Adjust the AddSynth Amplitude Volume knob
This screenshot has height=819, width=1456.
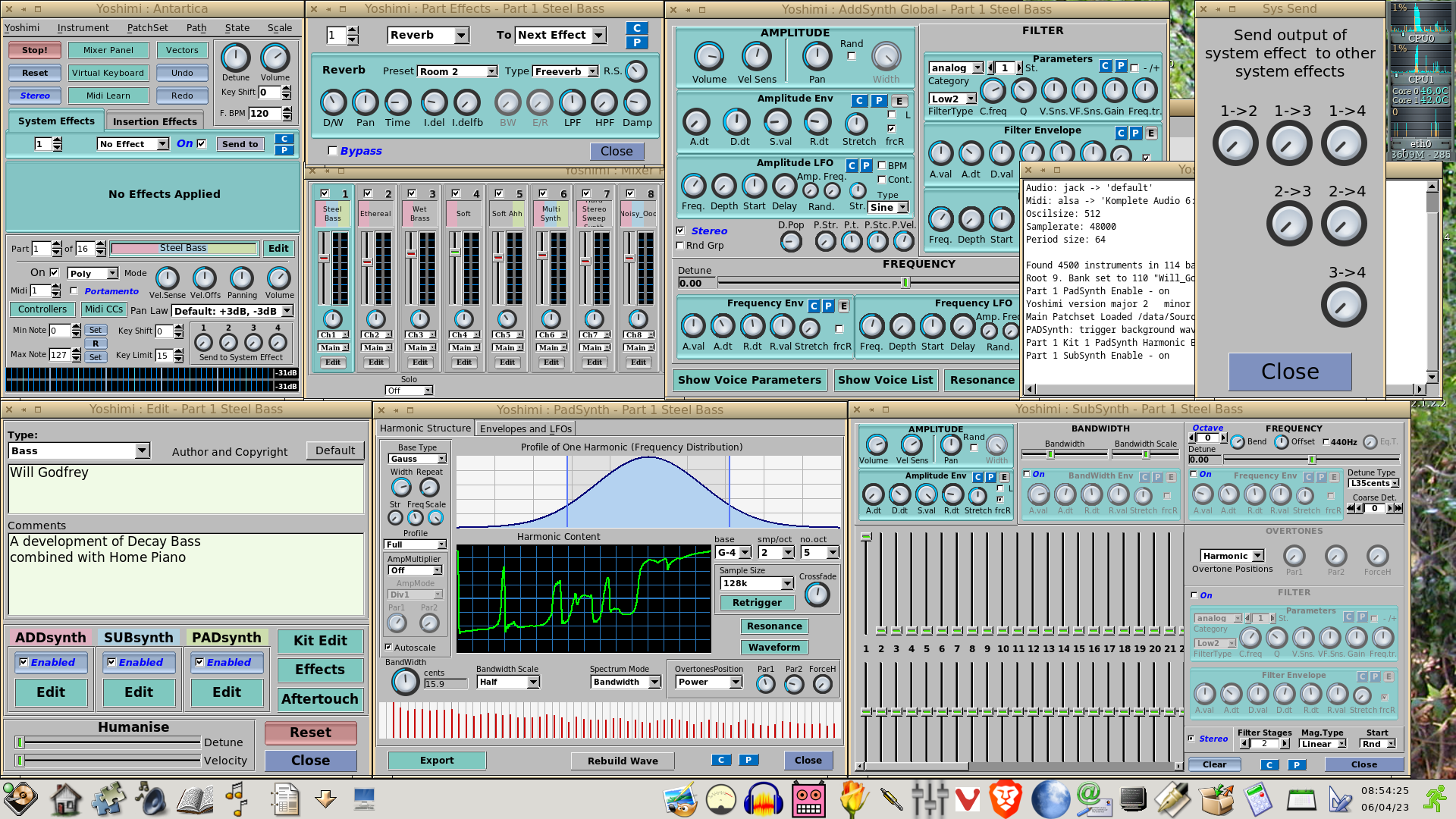click(708, 57)
